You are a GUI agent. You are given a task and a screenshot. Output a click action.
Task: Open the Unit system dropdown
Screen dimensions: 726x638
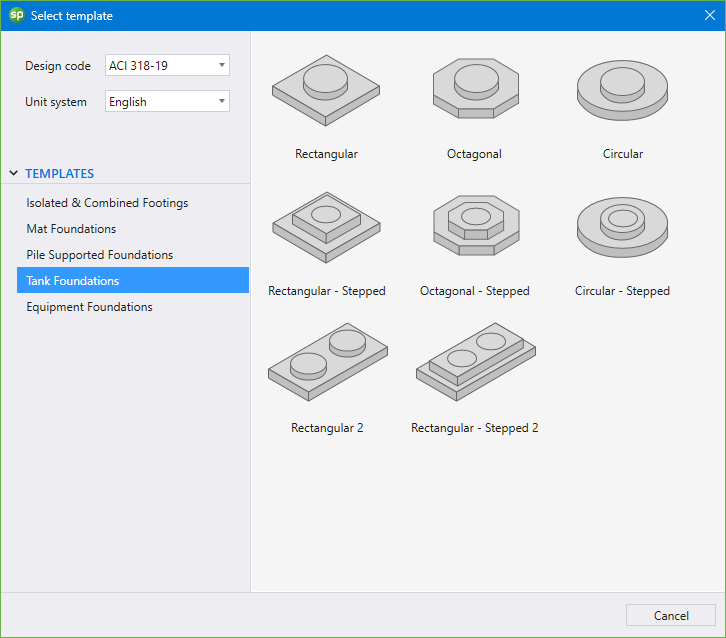167,102
